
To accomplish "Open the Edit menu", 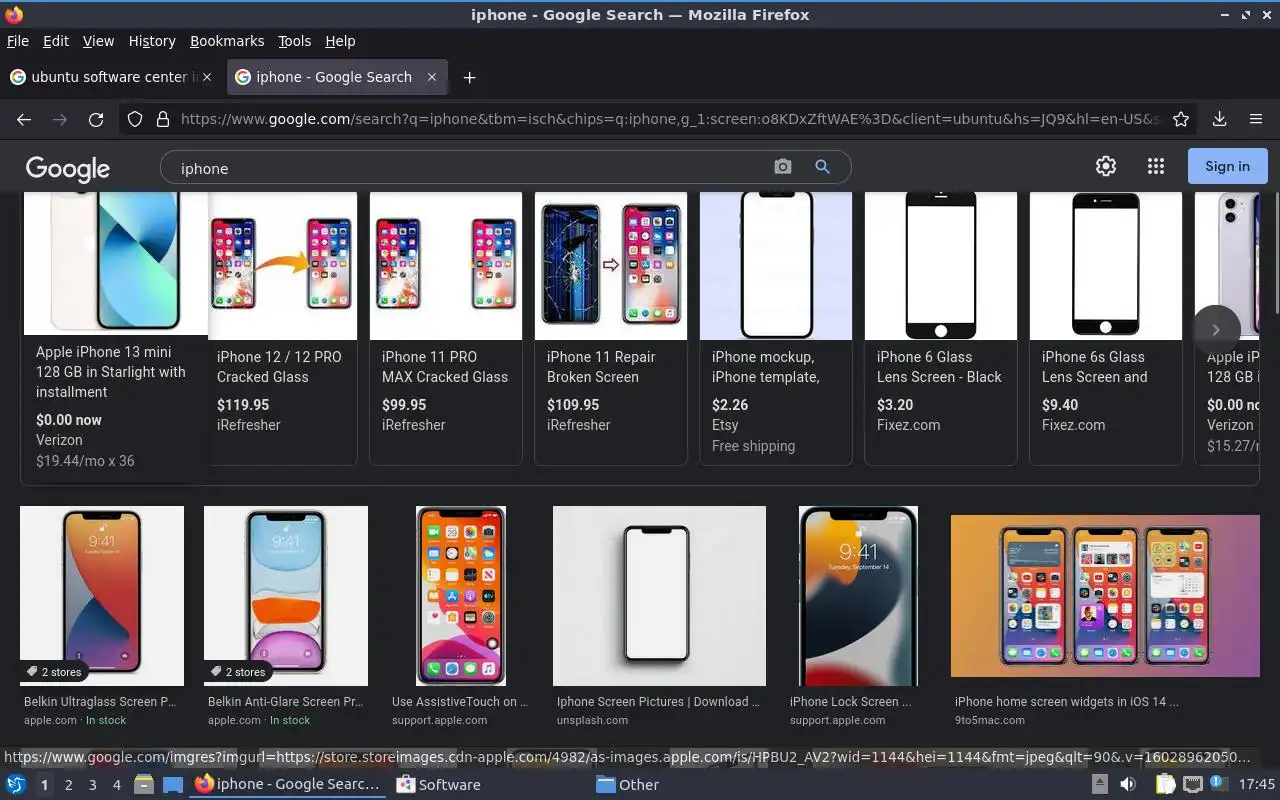I will click(56, 41).
